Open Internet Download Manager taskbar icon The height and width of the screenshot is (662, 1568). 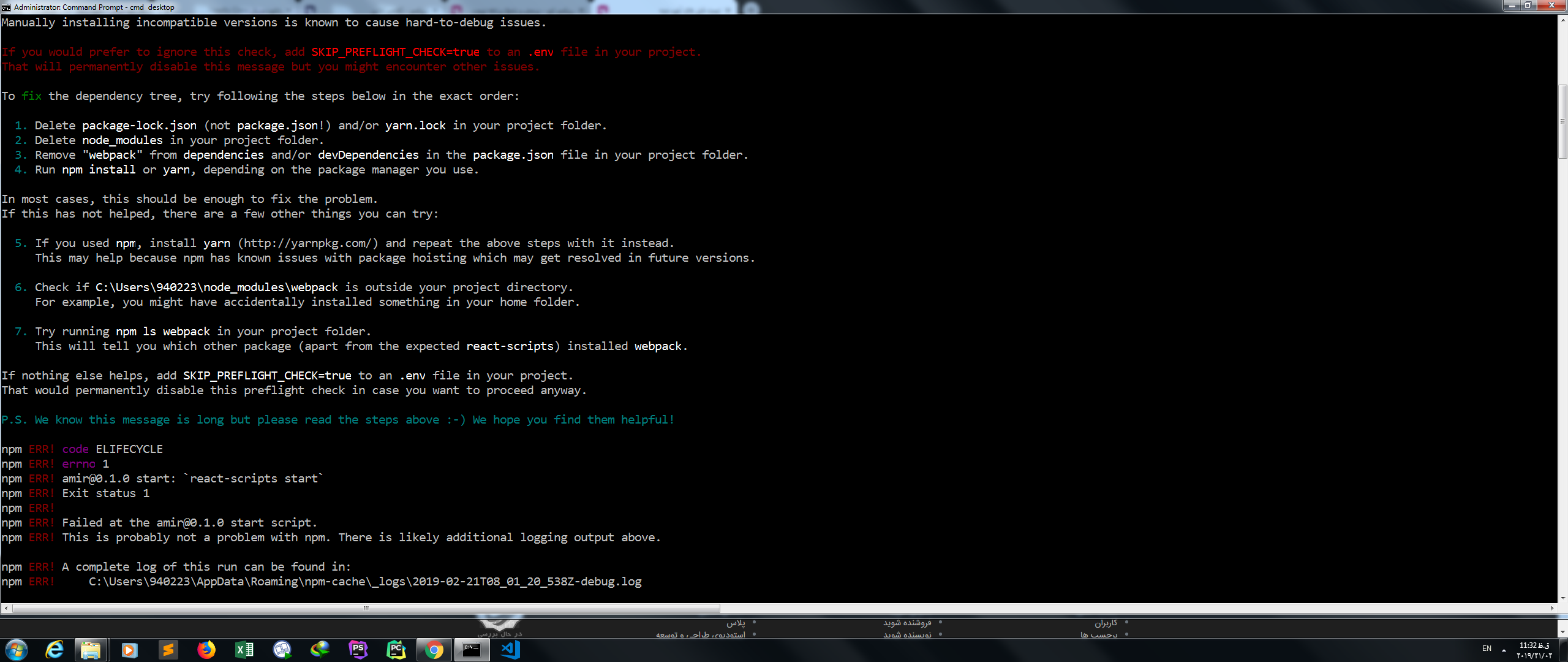pos(320,650)
